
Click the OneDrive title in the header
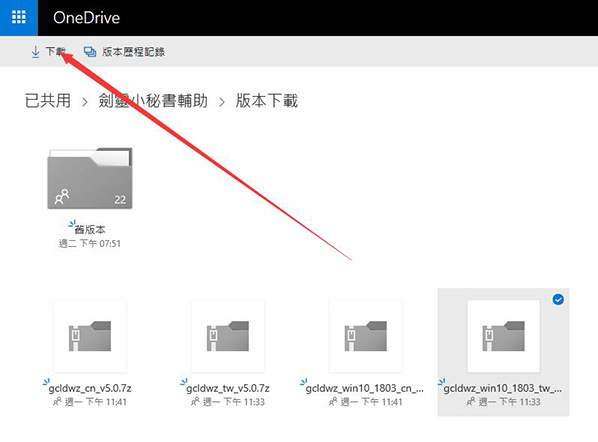87,18
